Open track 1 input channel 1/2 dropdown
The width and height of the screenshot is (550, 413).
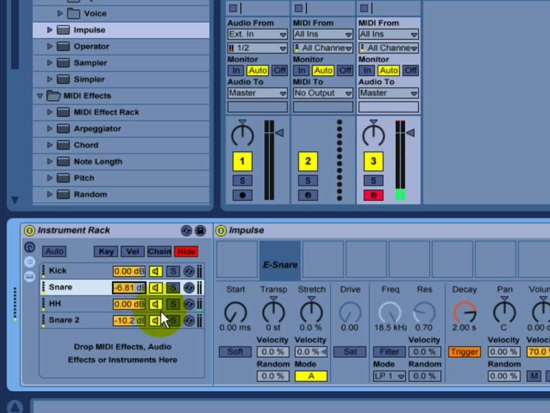pyautogui.click(x=257, y=48)
